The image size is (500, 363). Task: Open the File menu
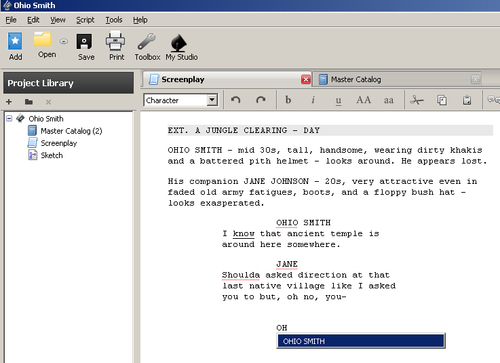(x=11, y=20)
